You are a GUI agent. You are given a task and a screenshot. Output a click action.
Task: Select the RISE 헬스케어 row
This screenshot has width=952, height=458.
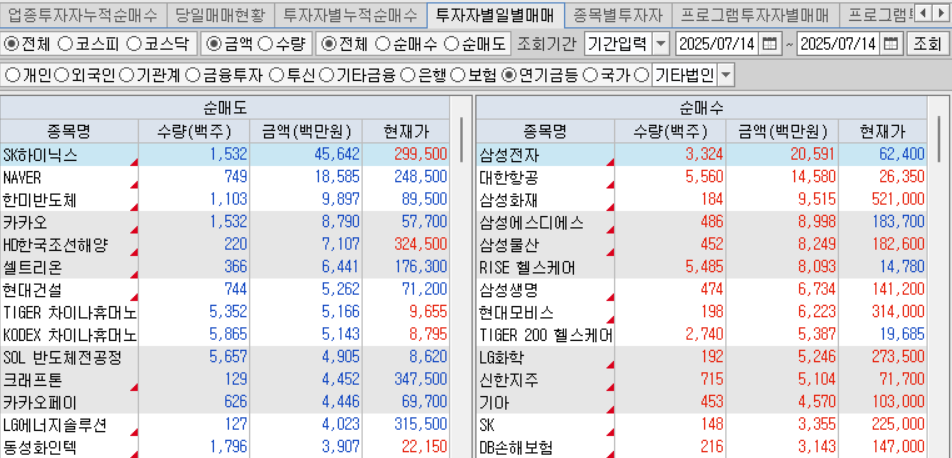click(702, 267)
